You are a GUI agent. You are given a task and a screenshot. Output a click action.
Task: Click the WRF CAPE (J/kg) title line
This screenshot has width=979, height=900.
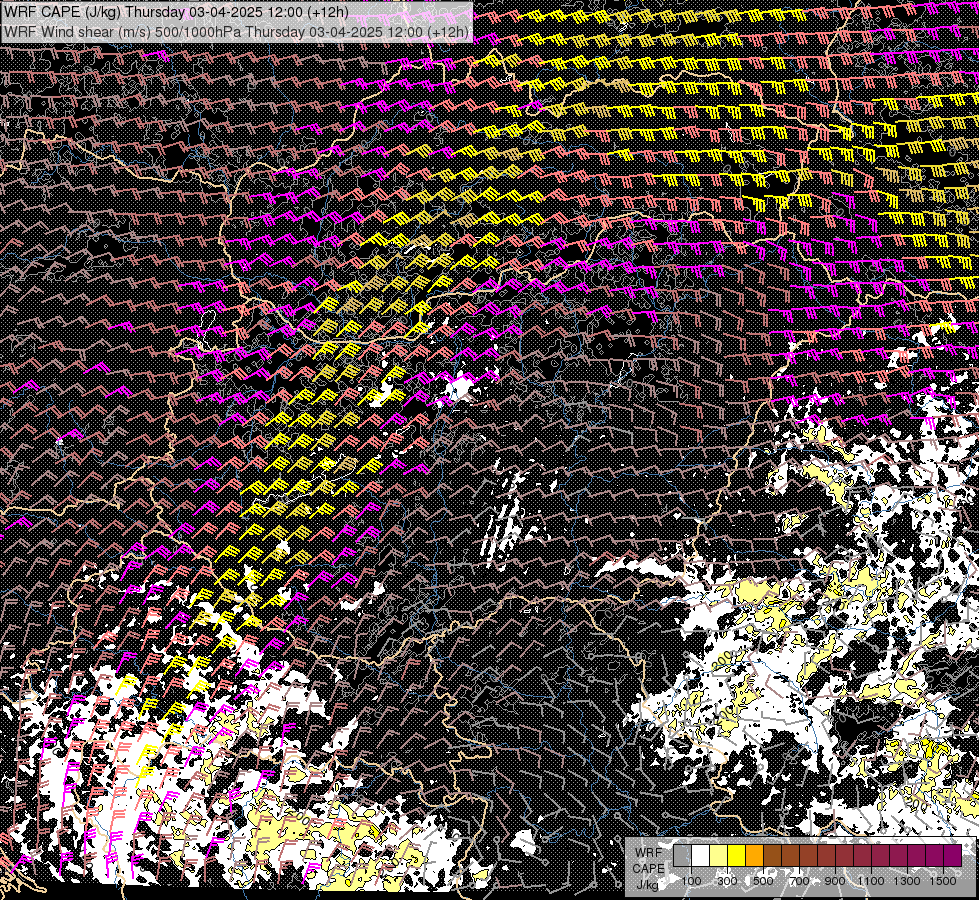click(175, 12)
